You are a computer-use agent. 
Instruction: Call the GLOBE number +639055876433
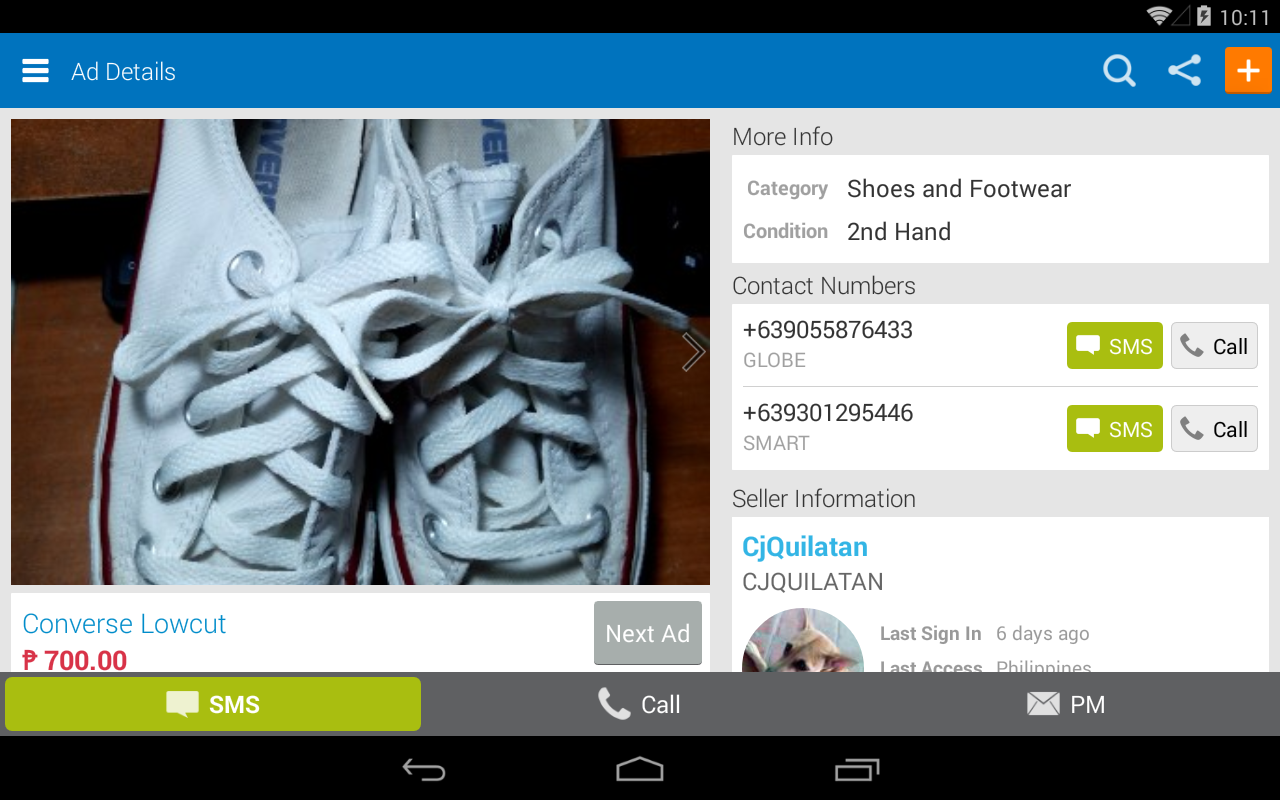(x=1214, y=346)
